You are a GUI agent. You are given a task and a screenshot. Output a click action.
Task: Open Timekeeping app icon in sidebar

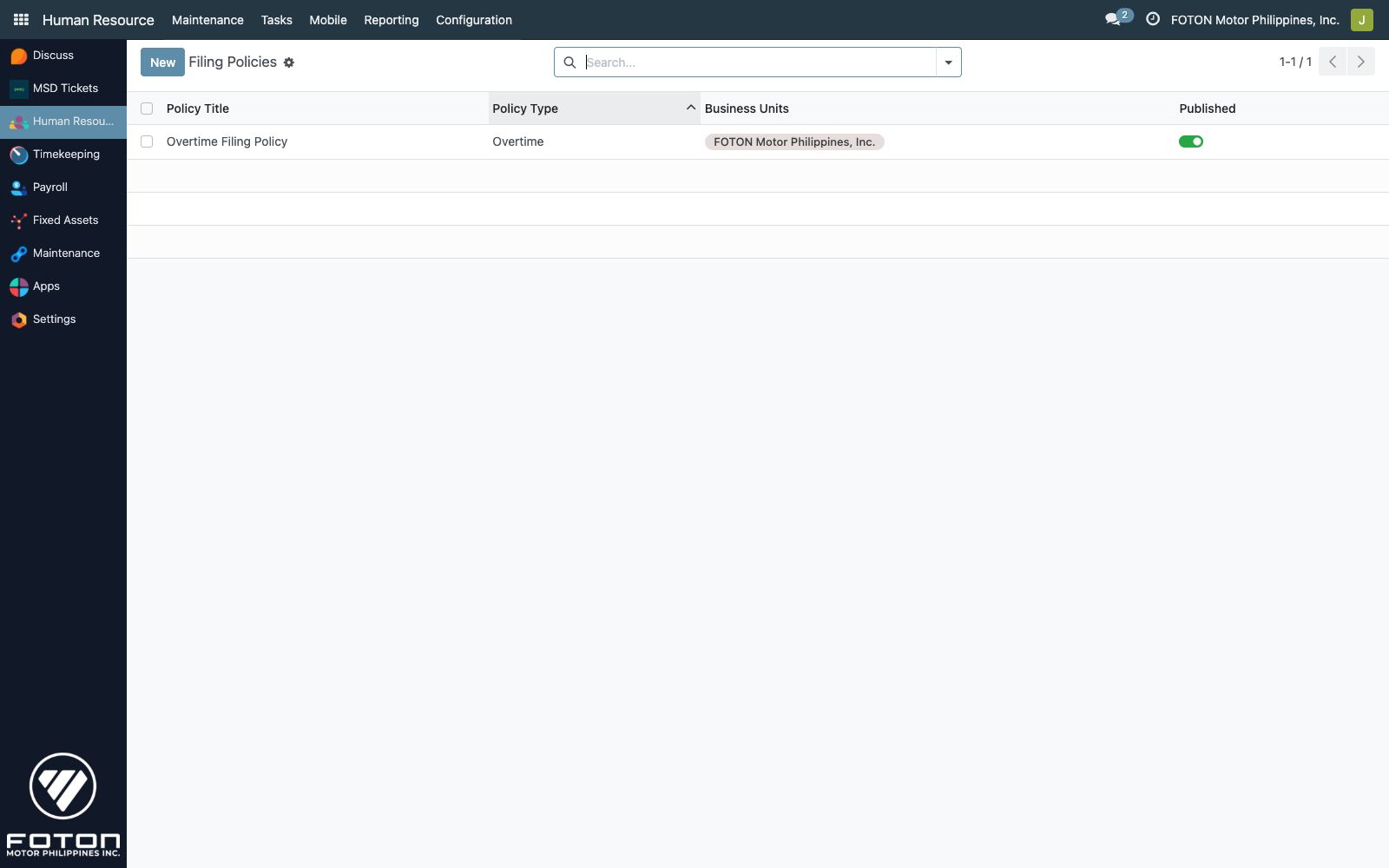(x=19, y=155)
